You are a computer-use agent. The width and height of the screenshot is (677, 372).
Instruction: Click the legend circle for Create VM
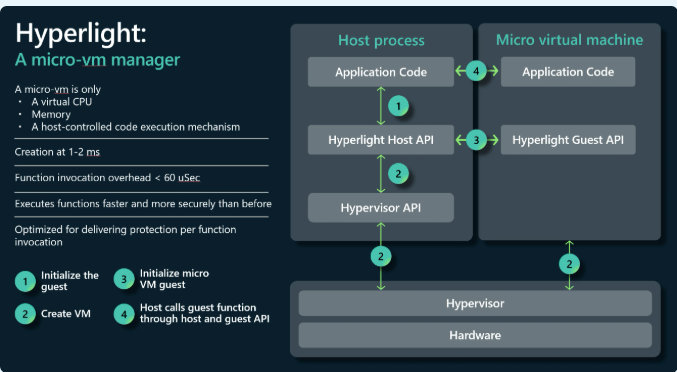click(25, 314)
